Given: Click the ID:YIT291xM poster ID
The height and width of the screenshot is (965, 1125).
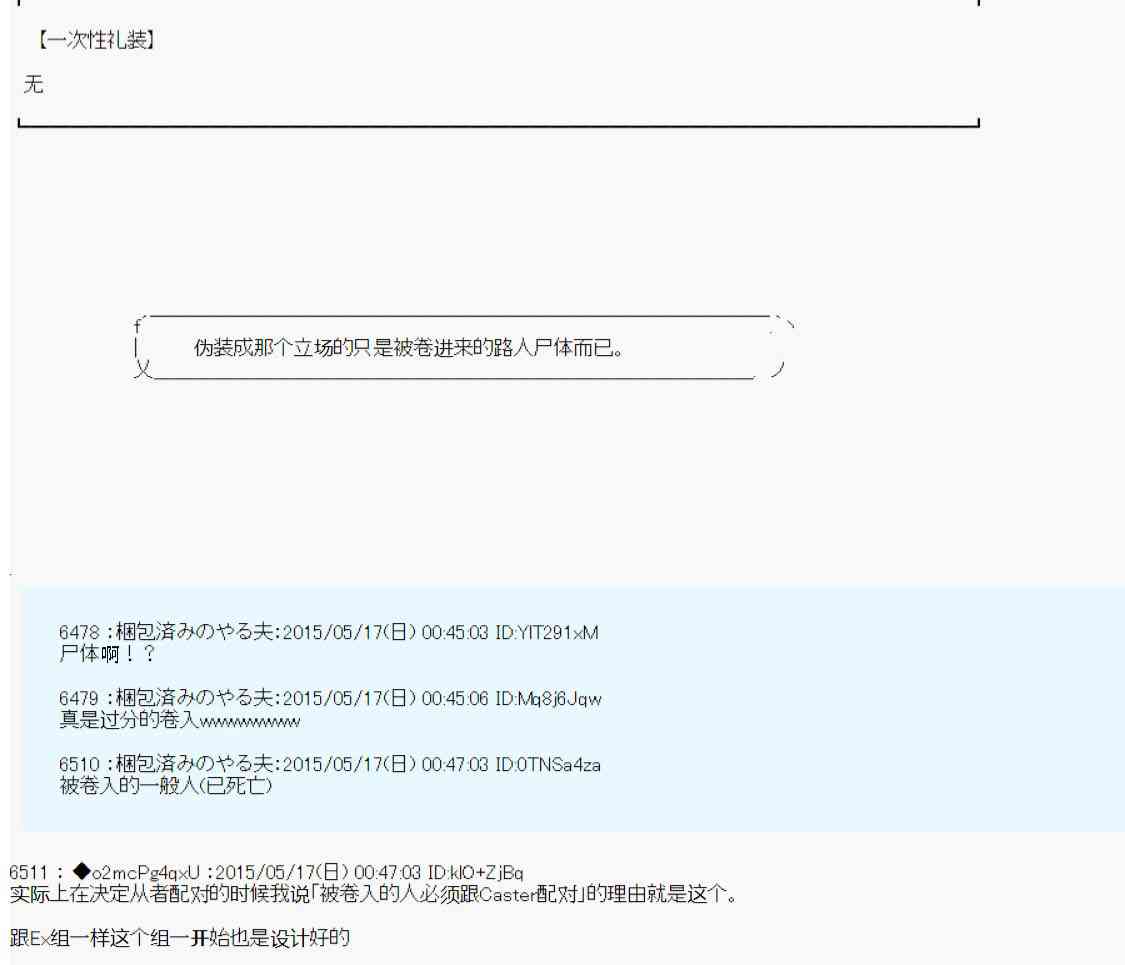Looking at the screenshot, I should [544, 634].
